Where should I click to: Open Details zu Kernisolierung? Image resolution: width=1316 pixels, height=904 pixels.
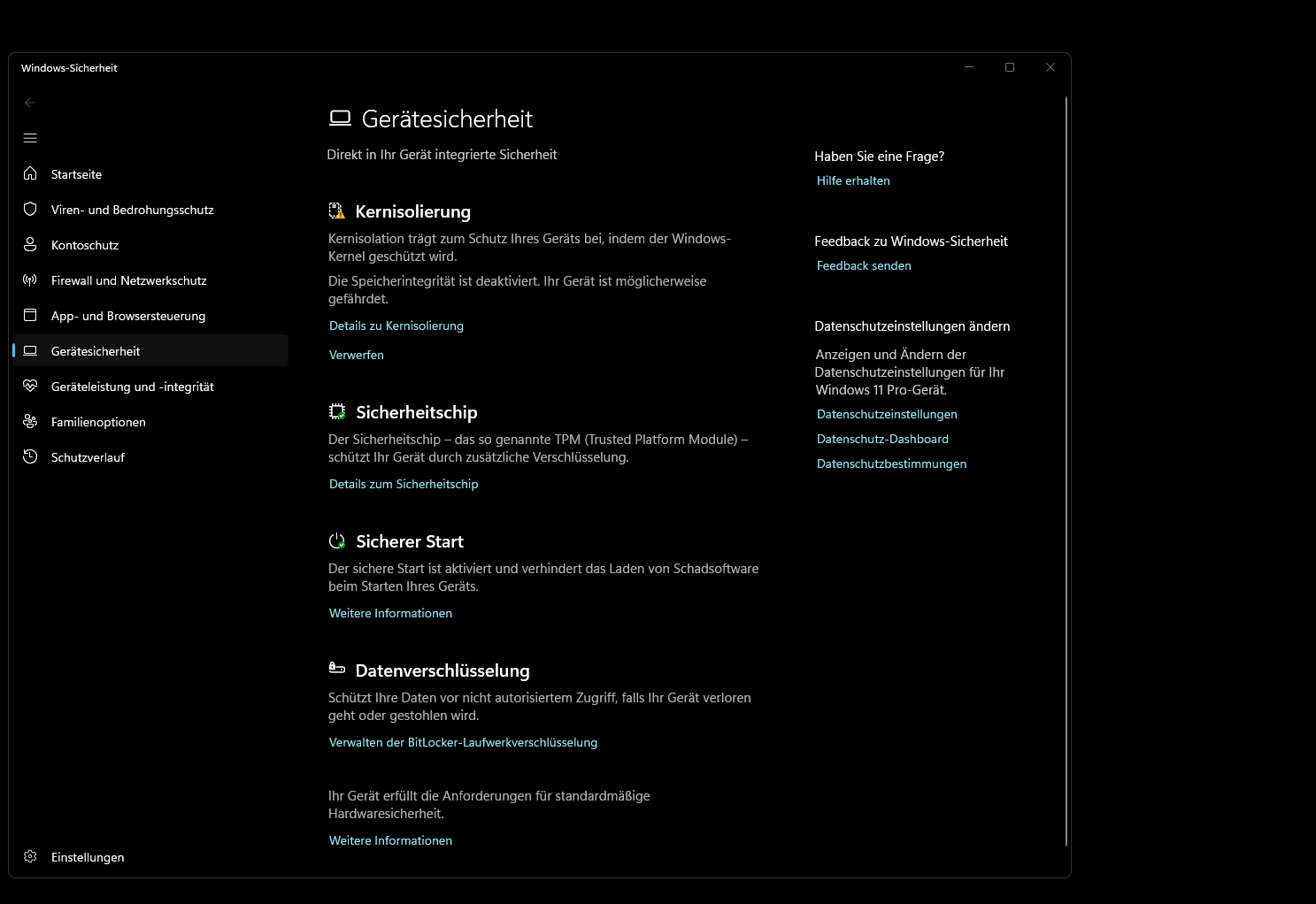point(396,326)
